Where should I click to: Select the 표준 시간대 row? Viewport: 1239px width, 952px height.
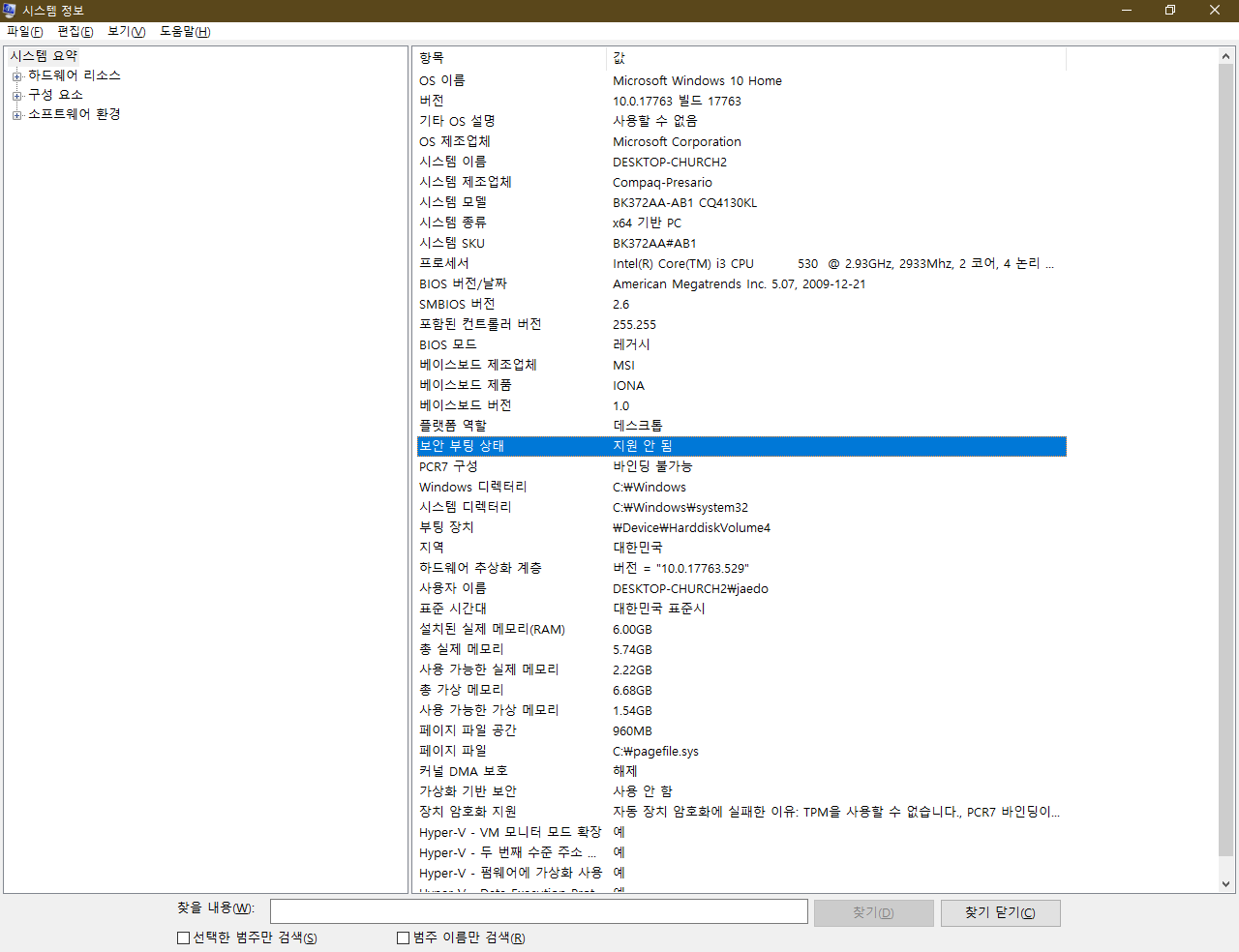tap(741, 609)
